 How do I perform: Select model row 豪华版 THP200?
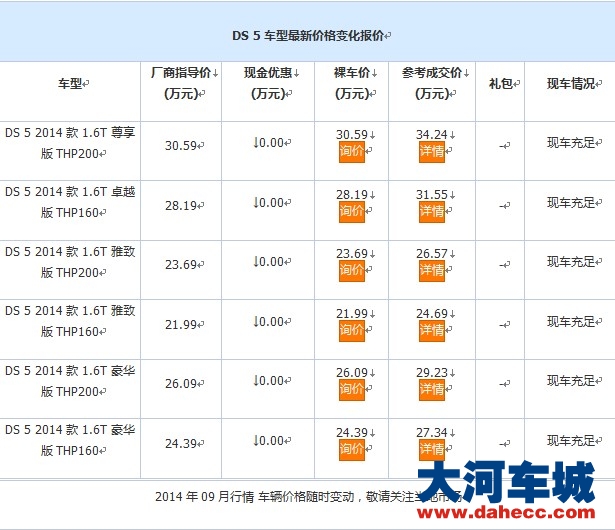click(70, 381)
